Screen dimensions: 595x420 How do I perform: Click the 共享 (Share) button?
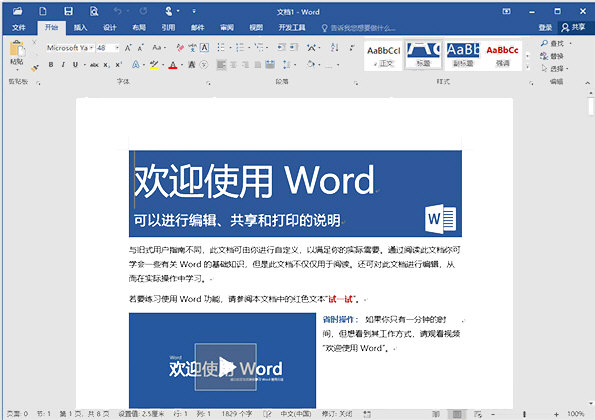(574, 27)
